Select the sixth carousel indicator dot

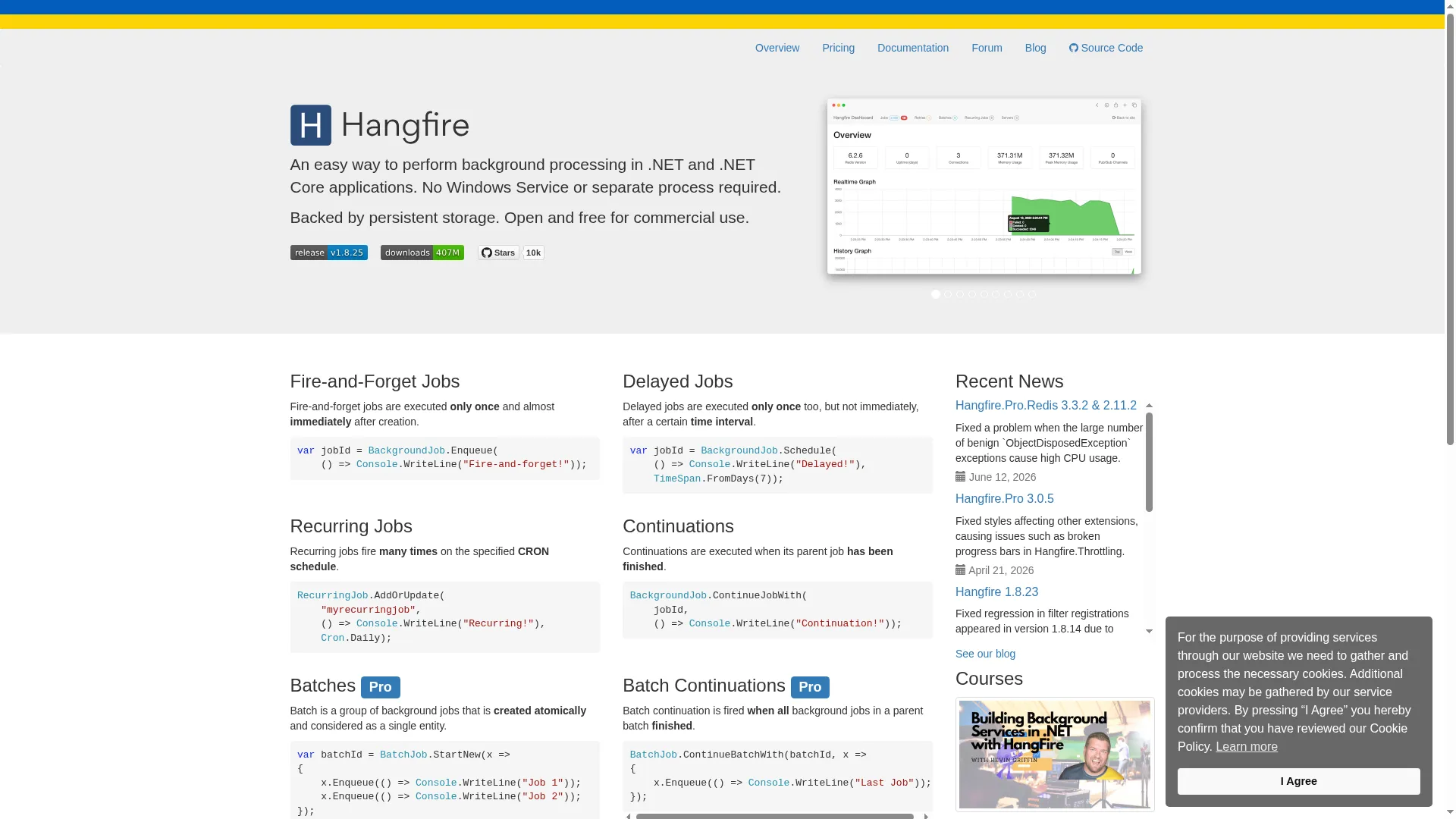[996, 294]
